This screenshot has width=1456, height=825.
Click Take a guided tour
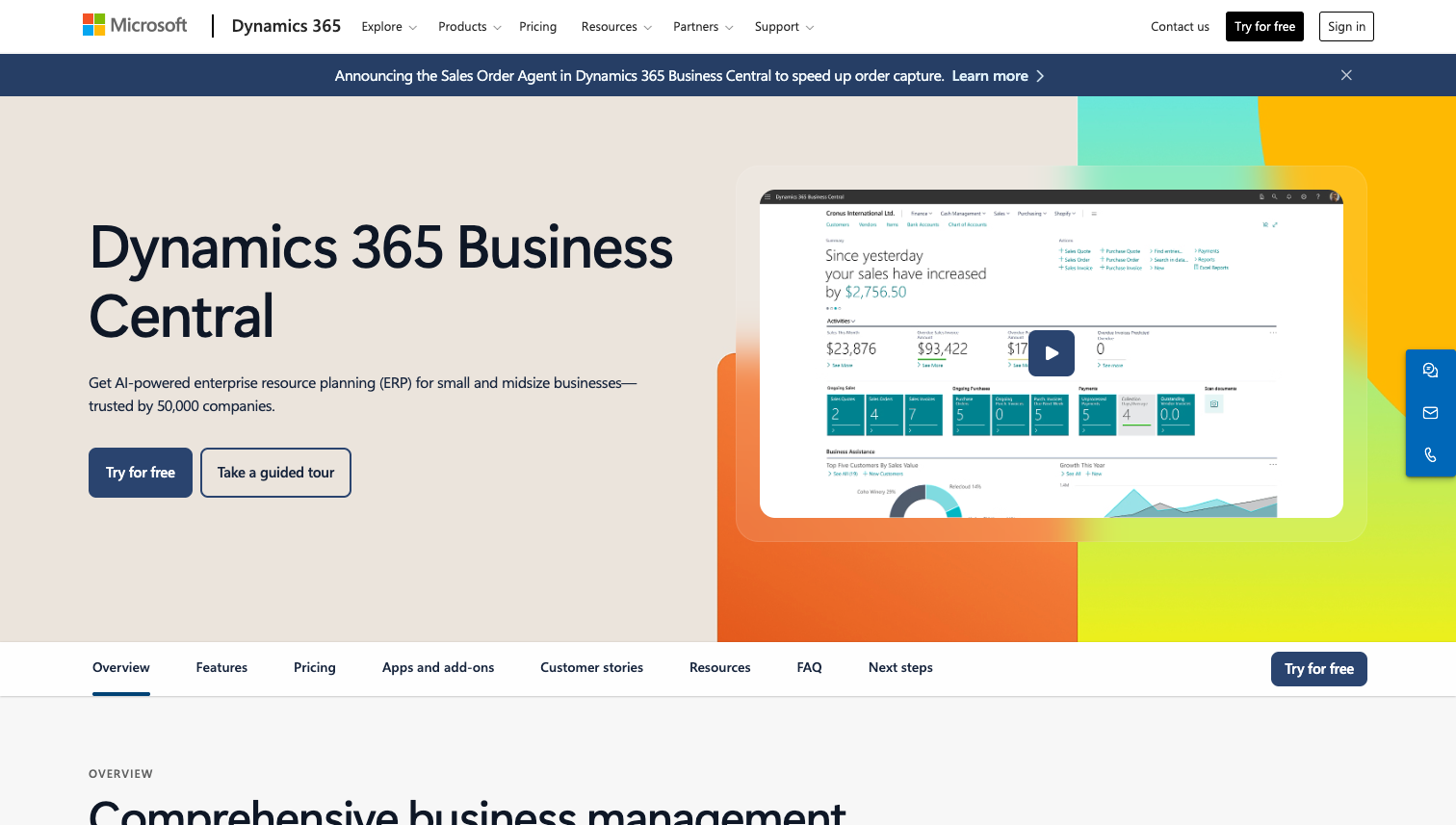pos(275,472)
